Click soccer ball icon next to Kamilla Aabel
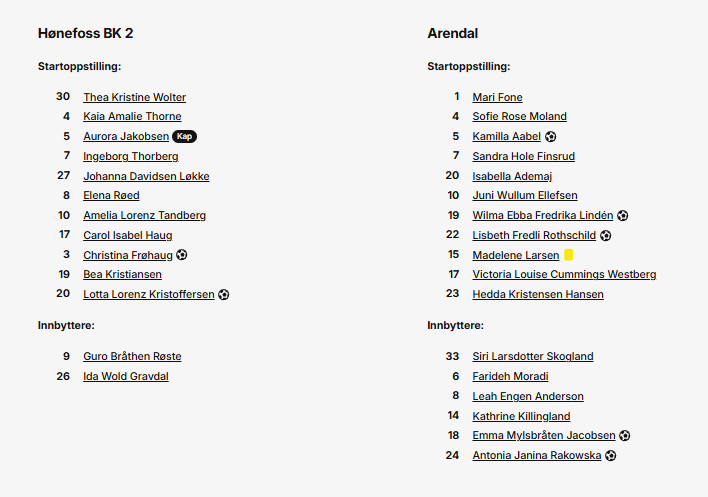 [551, 137]
